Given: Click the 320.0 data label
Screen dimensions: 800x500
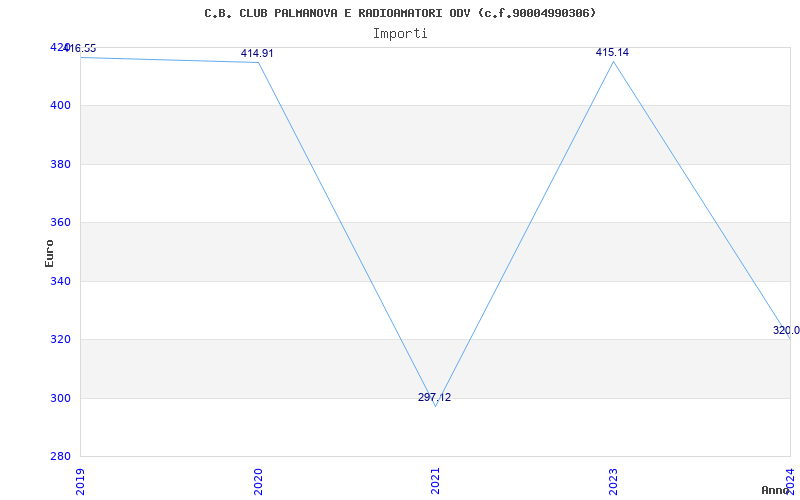Looking at the screenshot, I should 786,330.
